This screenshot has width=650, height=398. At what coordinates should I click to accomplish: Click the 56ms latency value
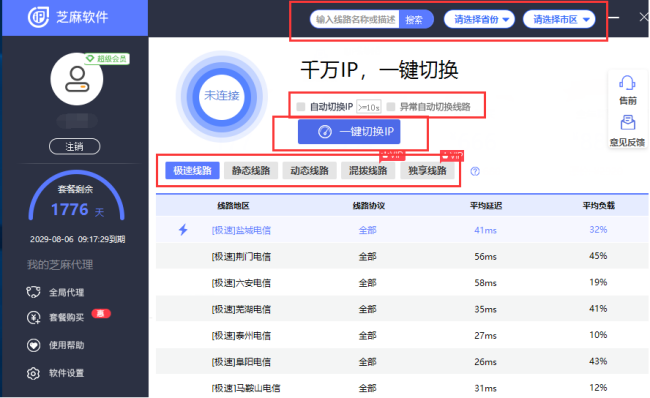pyautogui.click(x=485, y=257)
